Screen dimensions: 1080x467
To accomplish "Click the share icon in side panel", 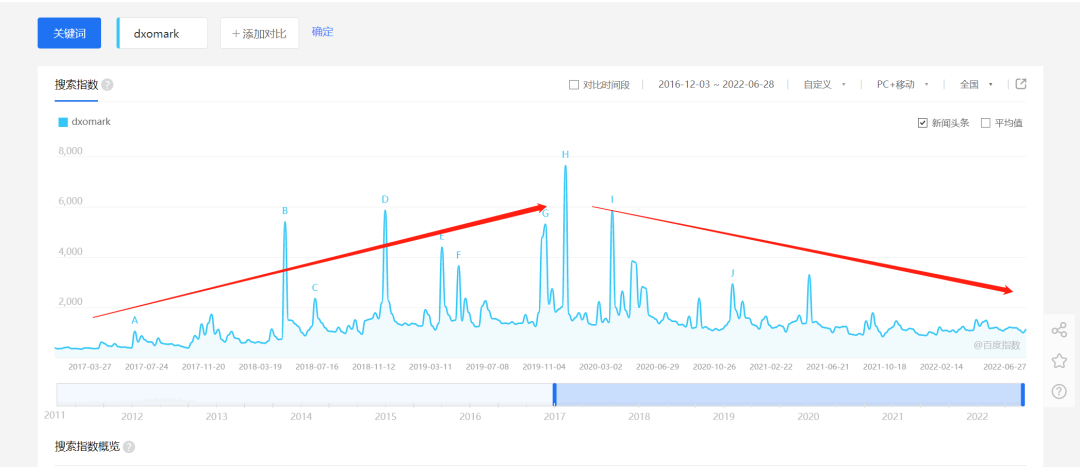I will (1059, 331).
